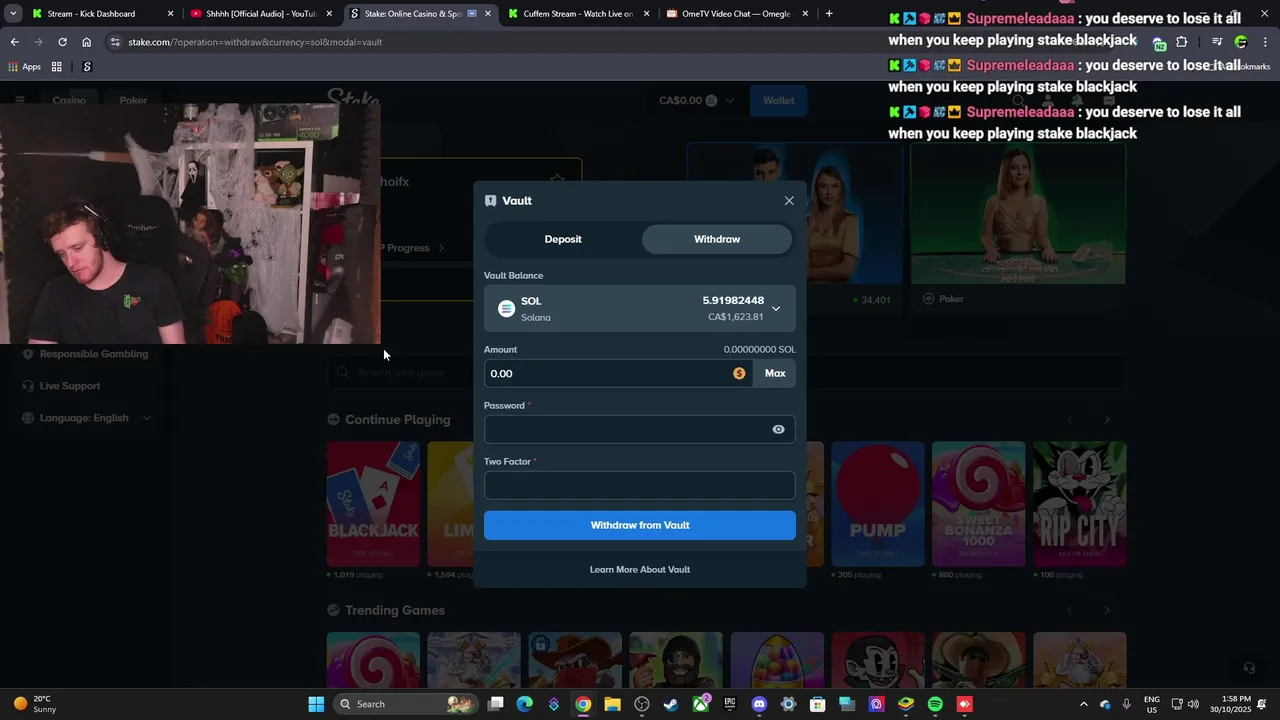
Task: Open Microsoft Store from taskbar
Action: [x=817, y=704]
